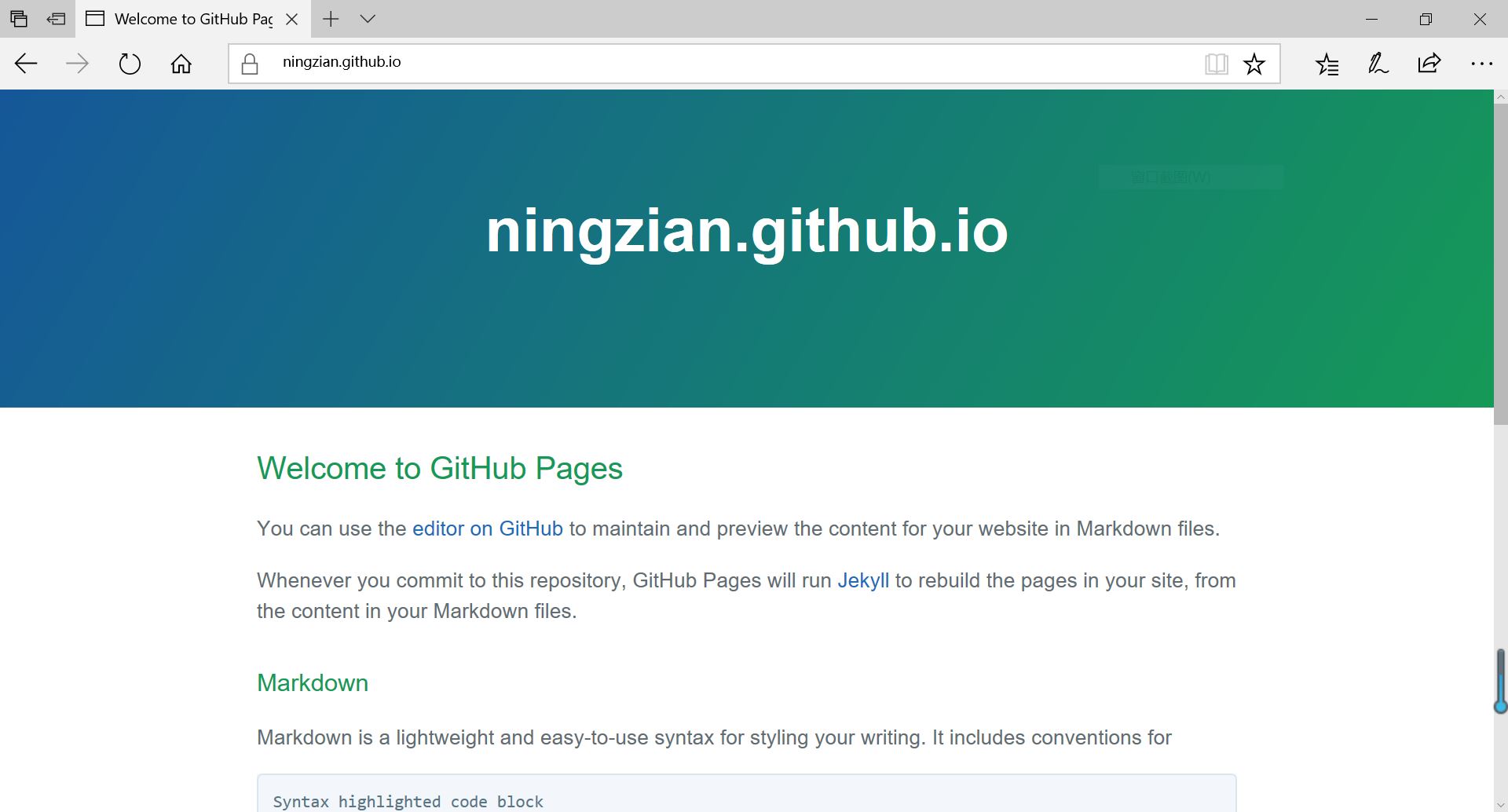Go back to previous page
Screen dimensions: 1508x812
pyautogui.click(x=27, y=64)
